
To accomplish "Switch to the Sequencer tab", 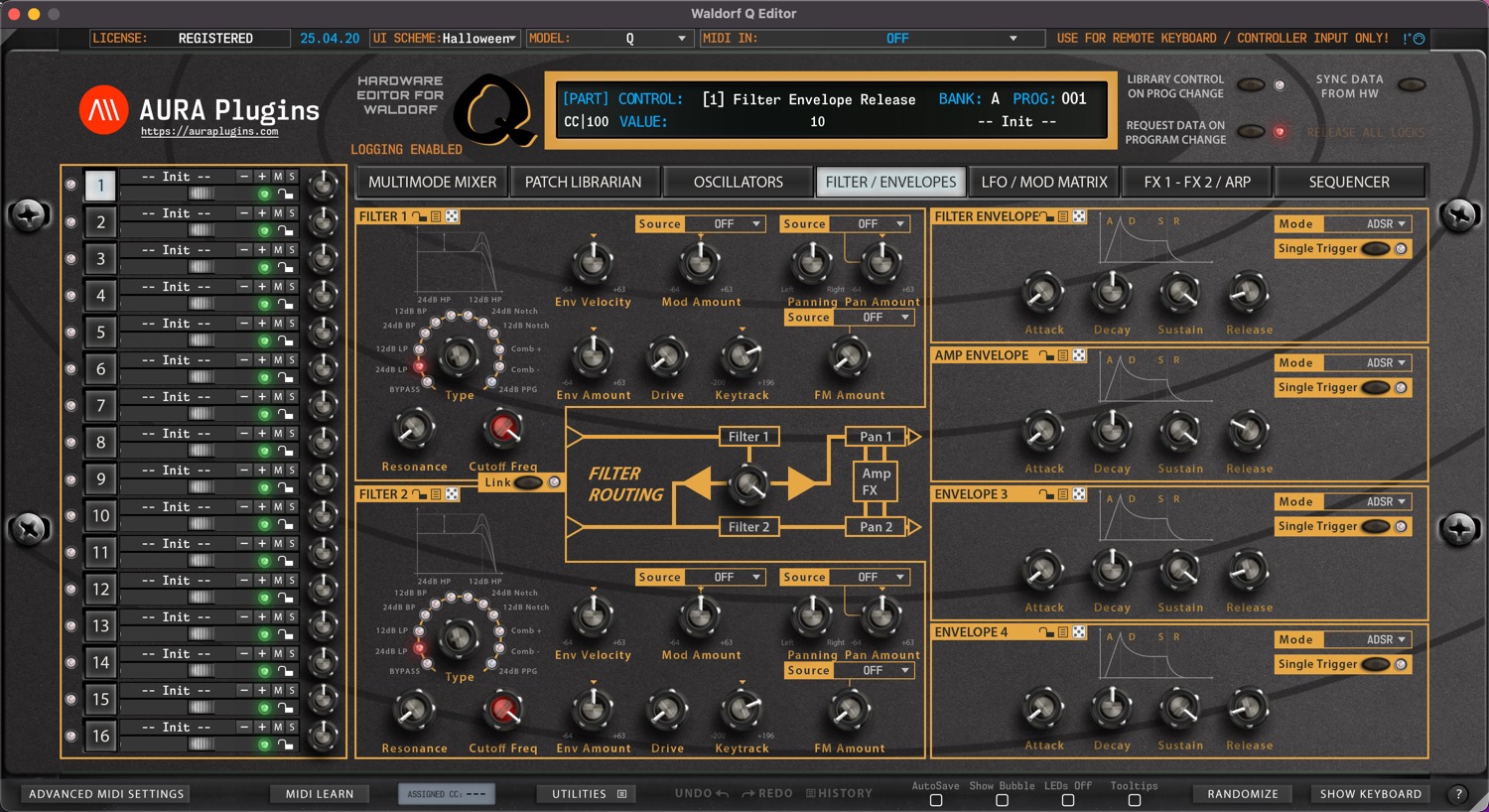I will pyautogui.click(x=1349, y=182).
